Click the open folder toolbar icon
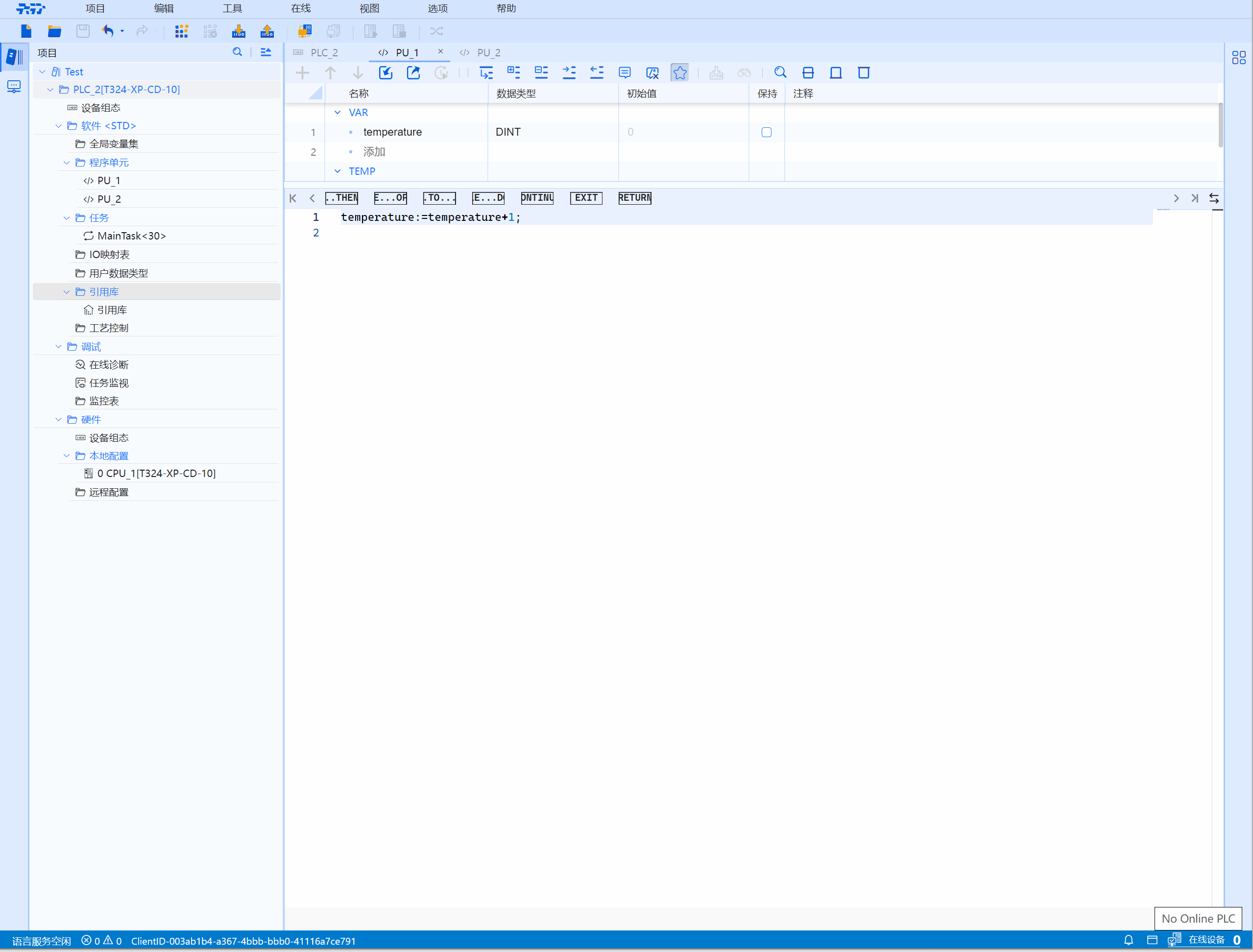The image size is (1253, 952). point(54,31)
